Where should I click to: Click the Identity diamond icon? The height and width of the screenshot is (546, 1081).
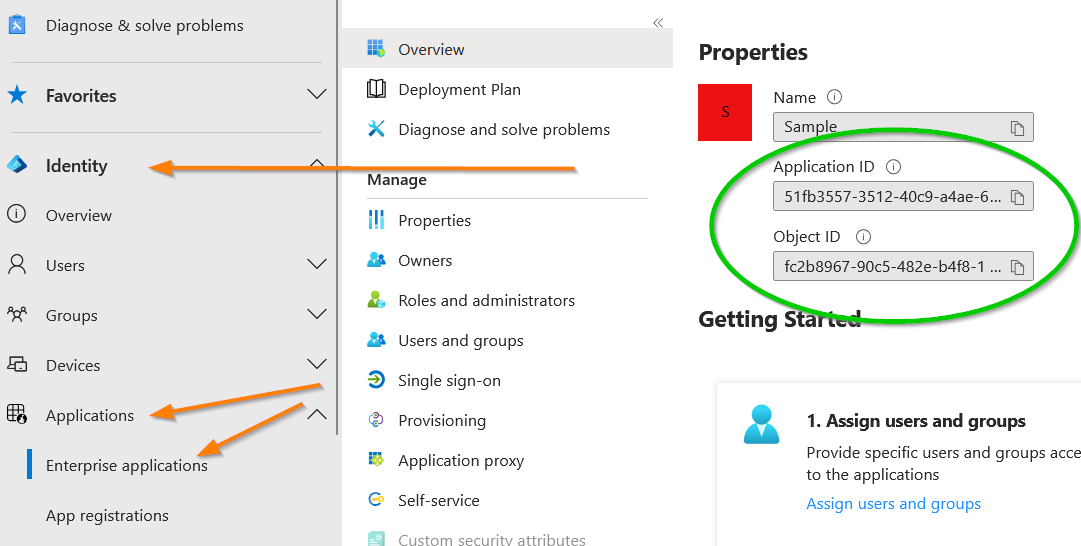(x=17, y=165)
